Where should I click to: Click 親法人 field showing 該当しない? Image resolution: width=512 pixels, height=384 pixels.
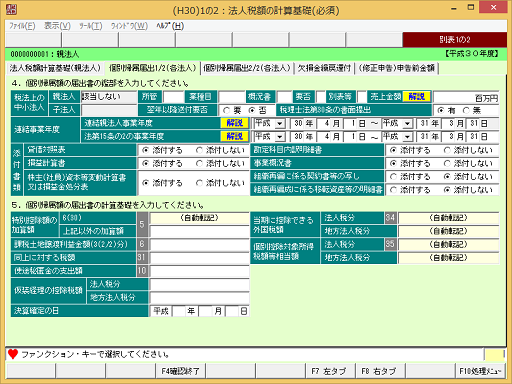[109, 97]
